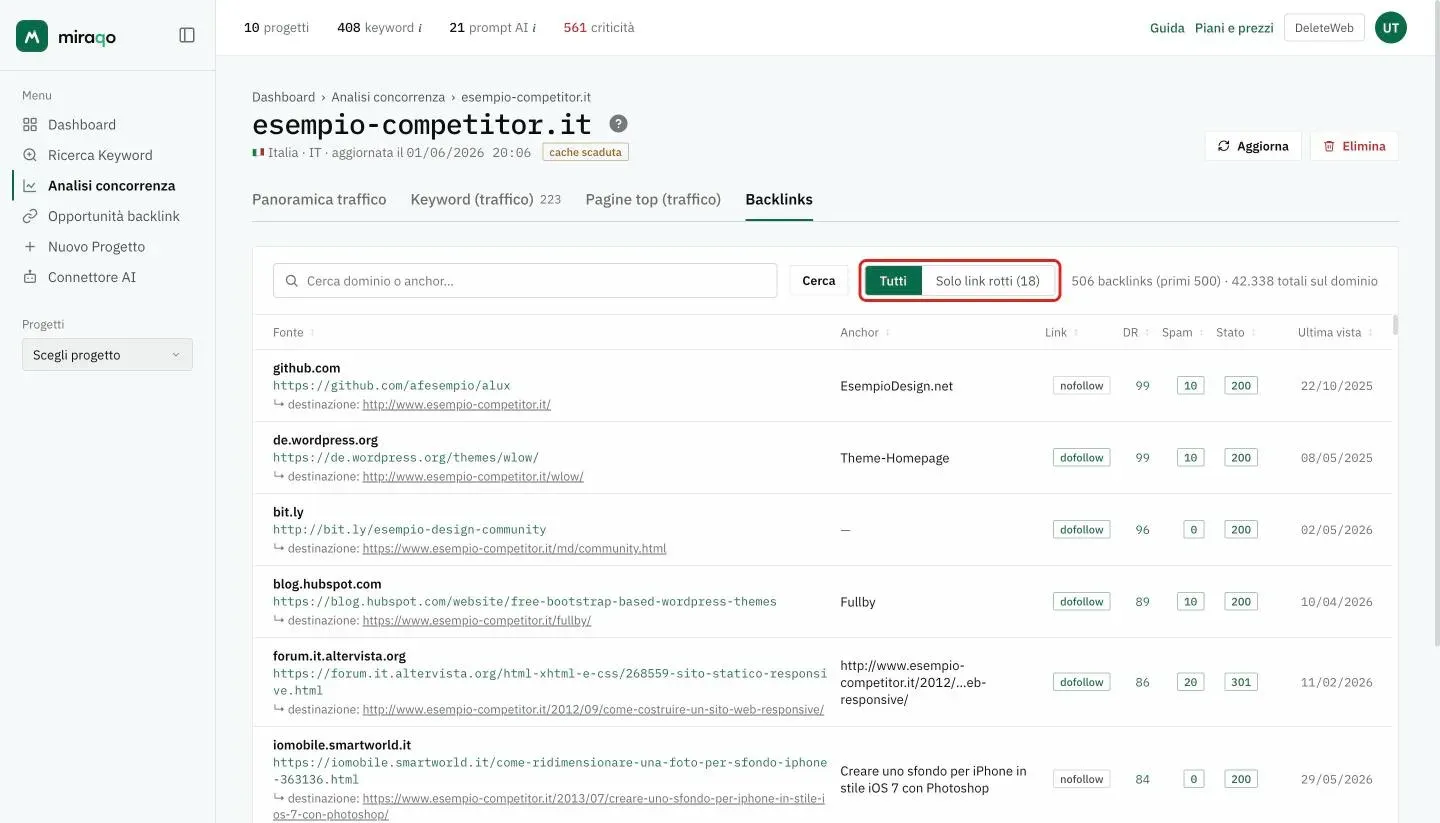Open the bit.ly/esempio-design-community source URL

pos(410,530)
